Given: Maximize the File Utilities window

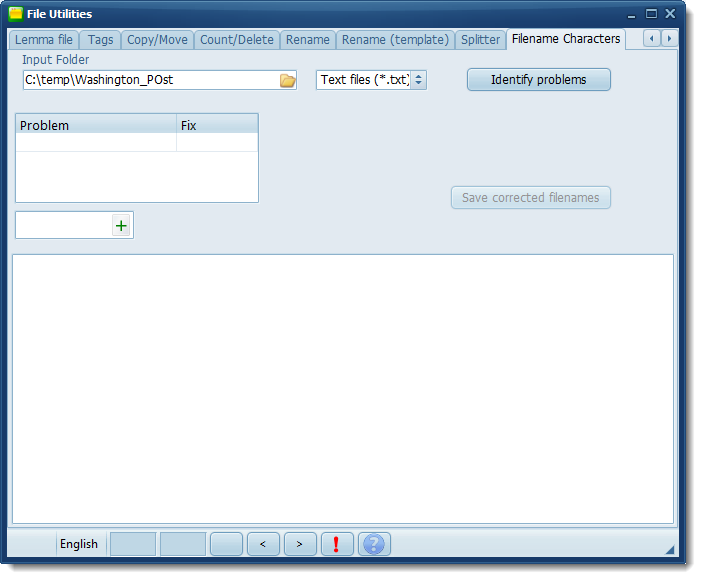Looking at the screenshot, I should point(651,14).
